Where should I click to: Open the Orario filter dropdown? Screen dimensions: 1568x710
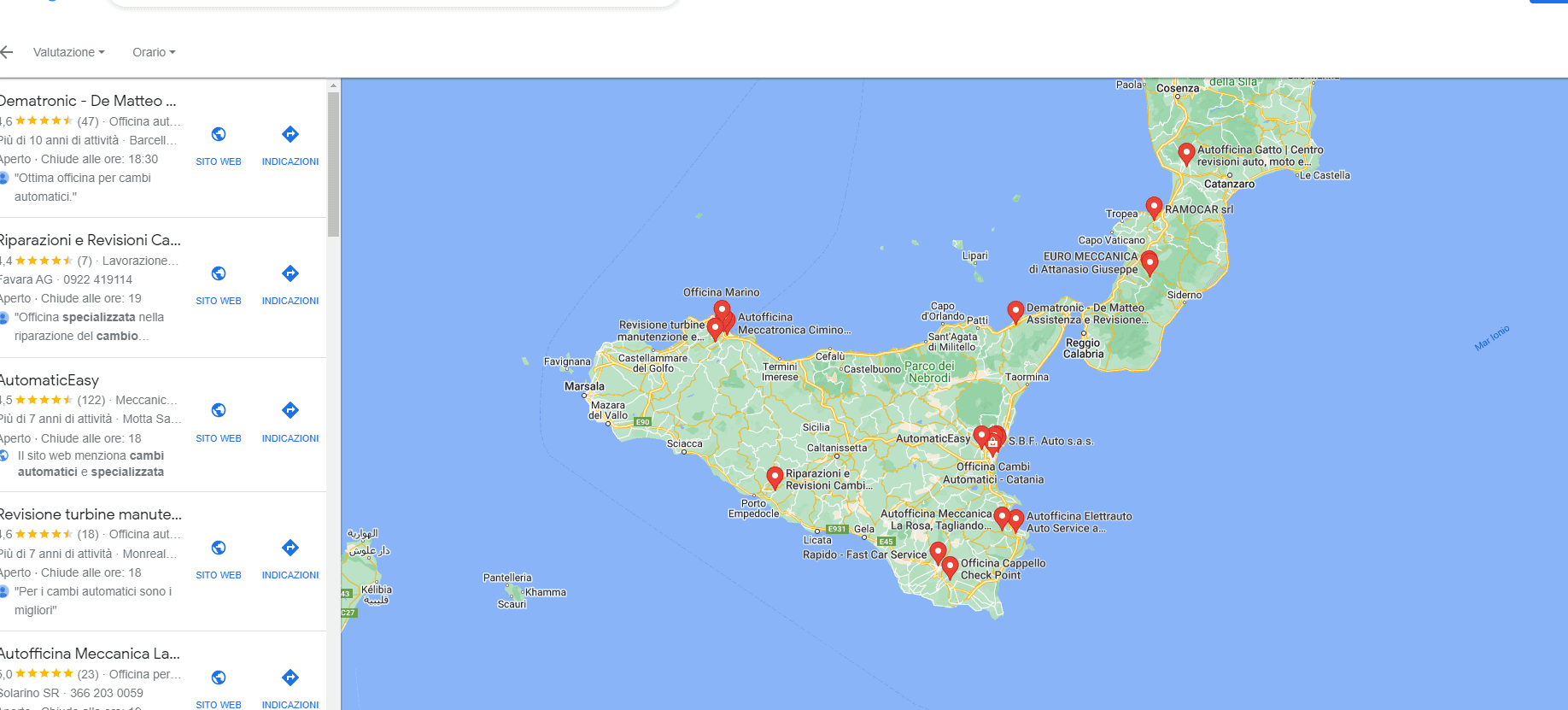click(154, 52)
